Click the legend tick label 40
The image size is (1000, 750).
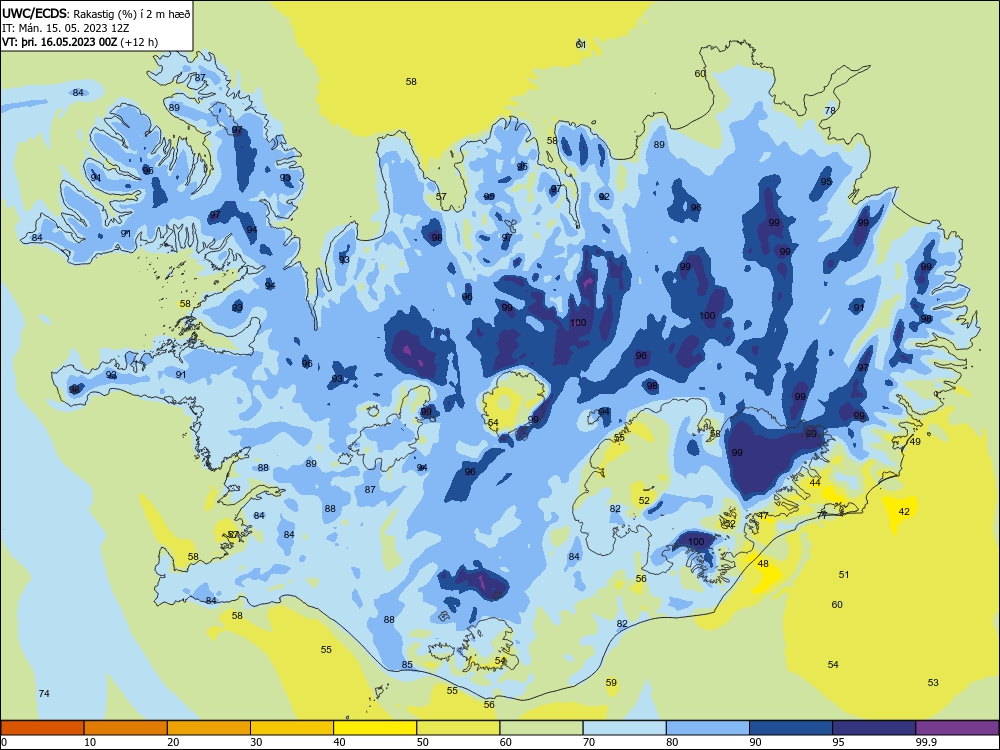point(340,742)
